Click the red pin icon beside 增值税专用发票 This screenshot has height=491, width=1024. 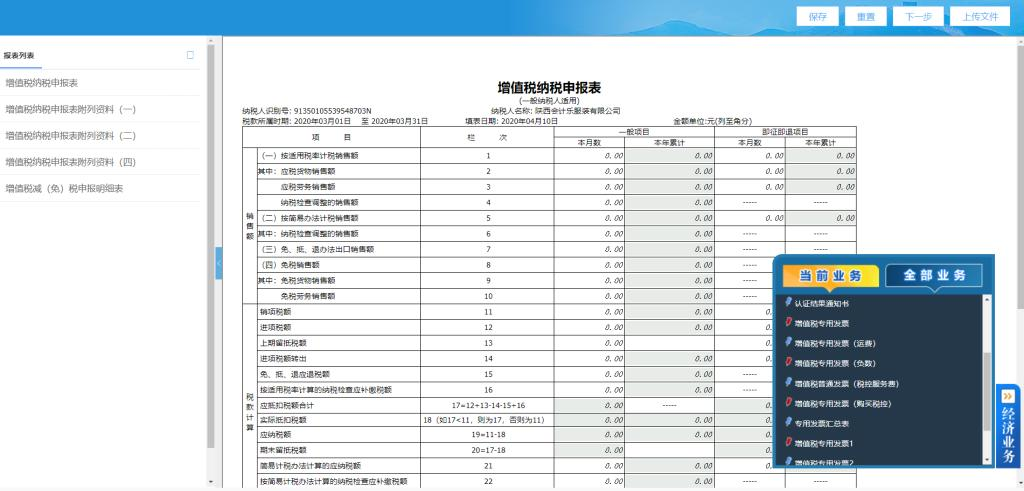click(789, 323)
